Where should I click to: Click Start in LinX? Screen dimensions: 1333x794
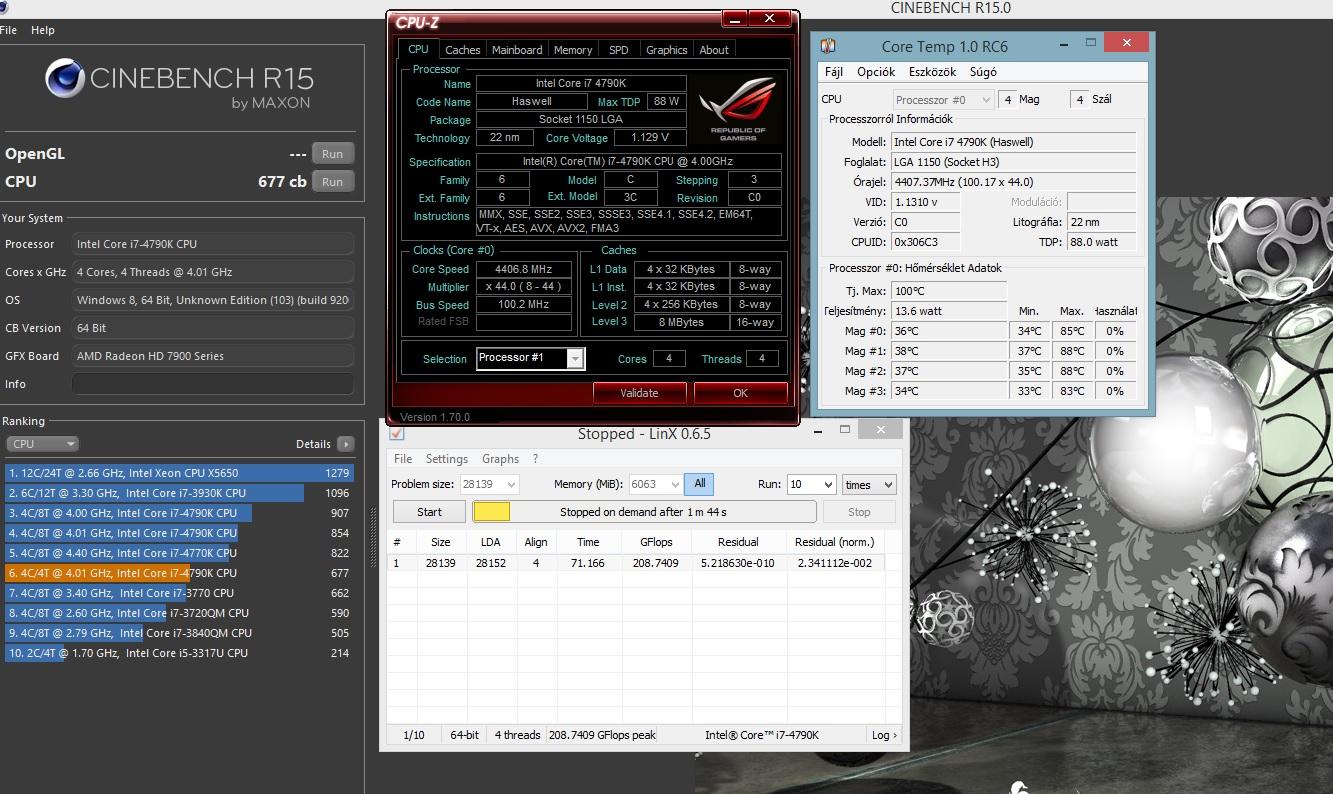click(x=430, y=512)
